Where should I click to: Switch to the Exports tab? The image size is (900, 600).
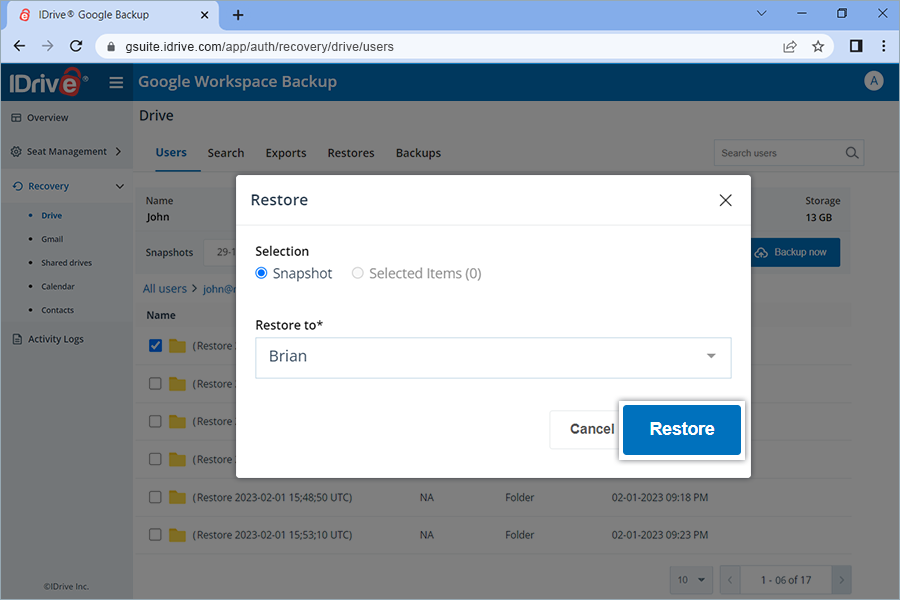click(286, 153)
